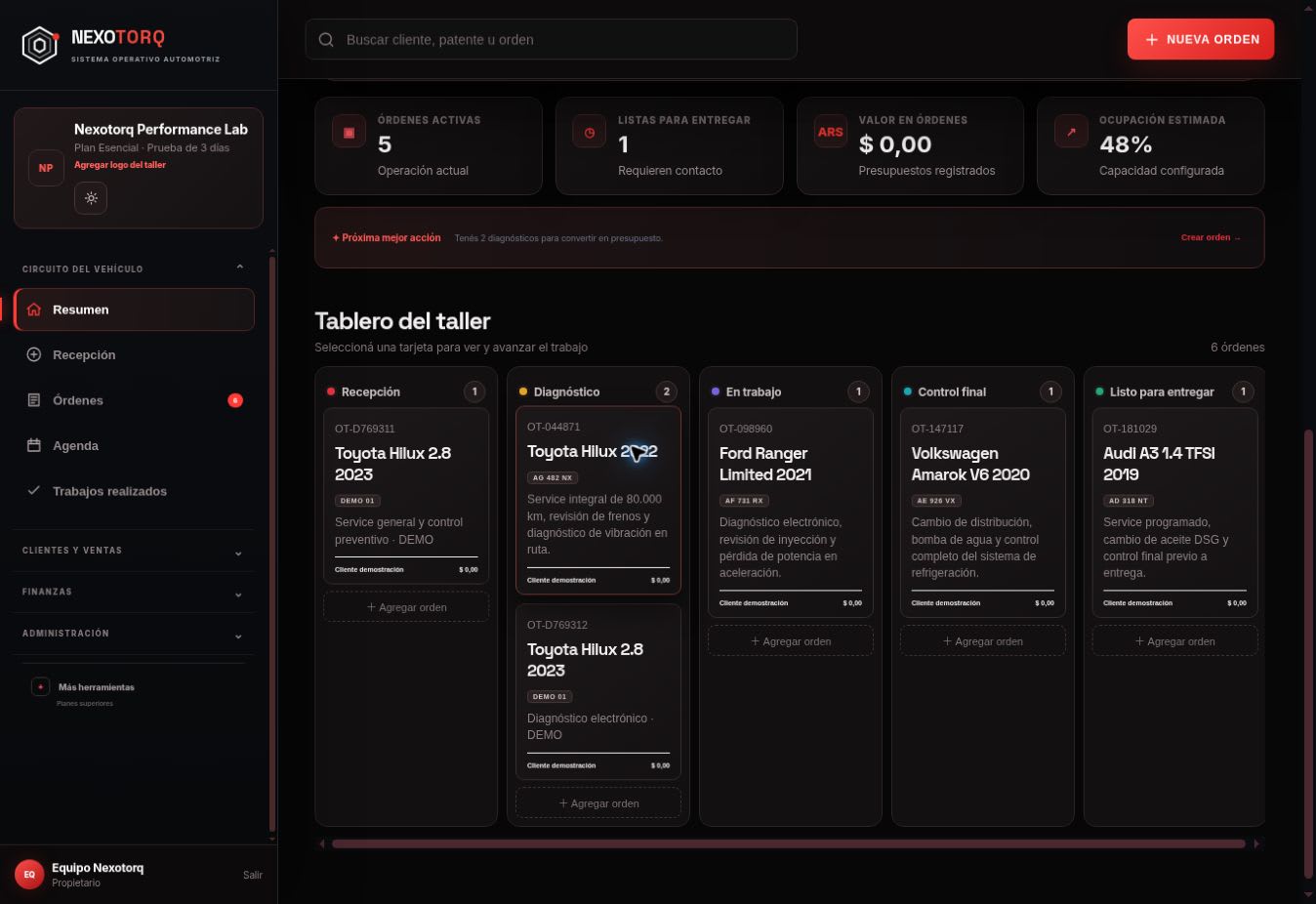The width and height of the screenshot is (1316, 904).
Task: Click the Trabajos realizados checkmark icon
Action: (34, 490)
